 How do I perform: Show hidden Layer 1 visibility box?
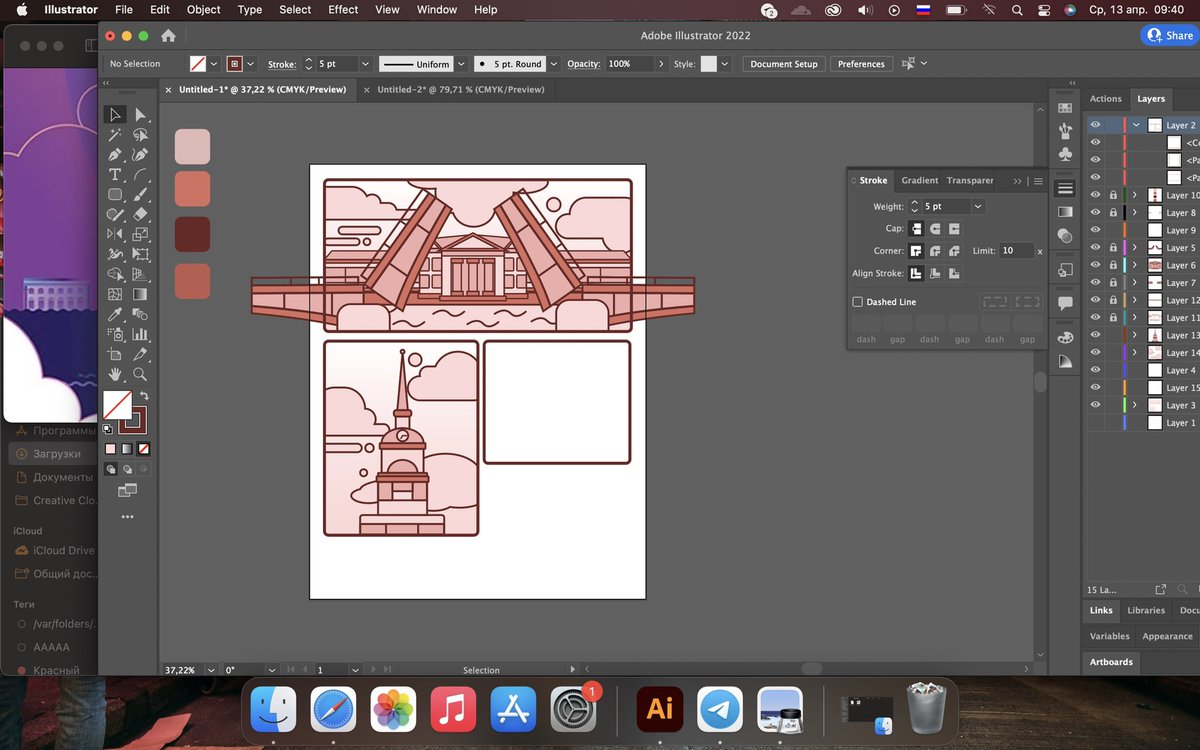pyautogui.click(x=1096, y=423)
